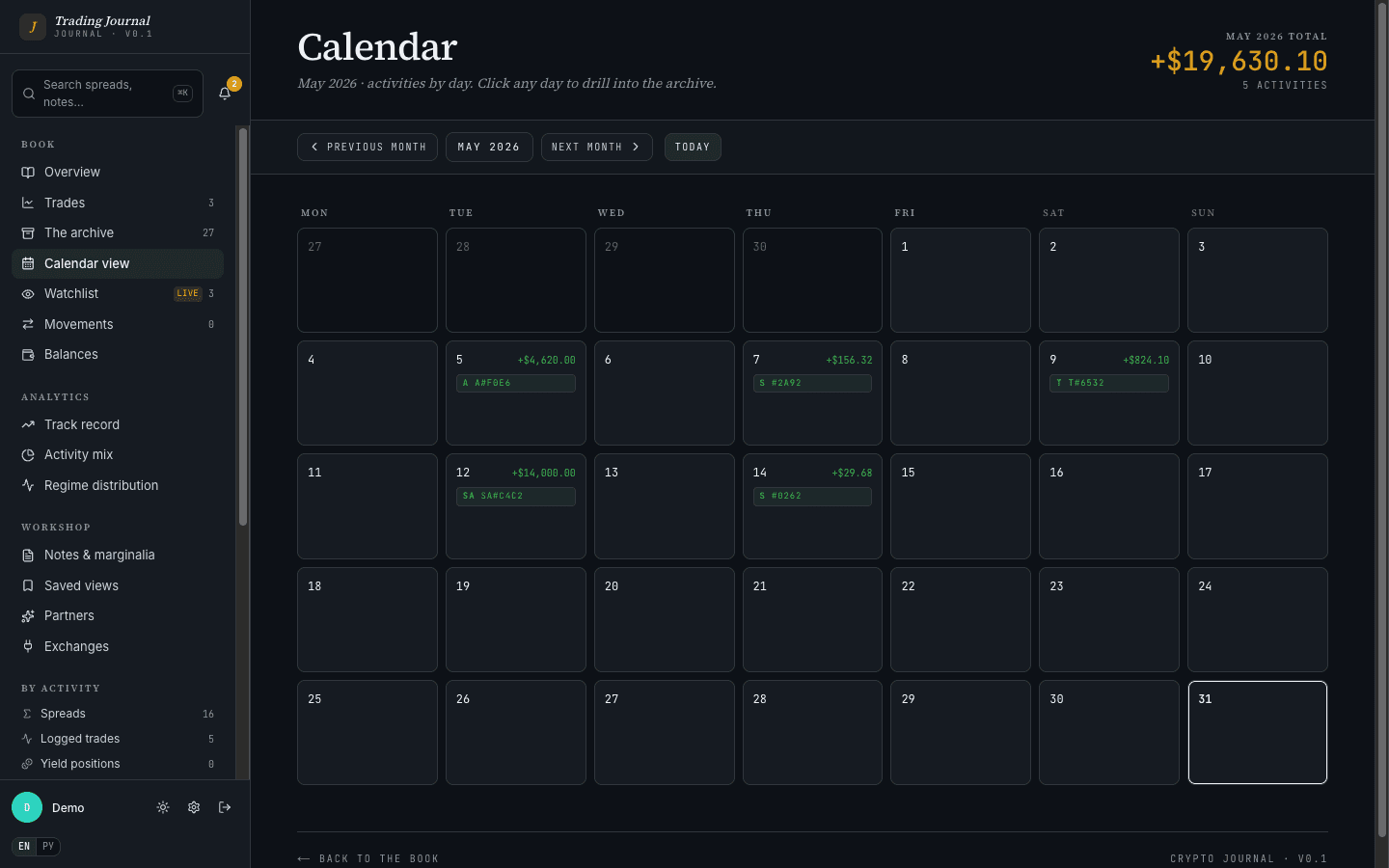Screen dimensions: 1389x868
Task: Open settings gear icon
Action: (194, 807)
